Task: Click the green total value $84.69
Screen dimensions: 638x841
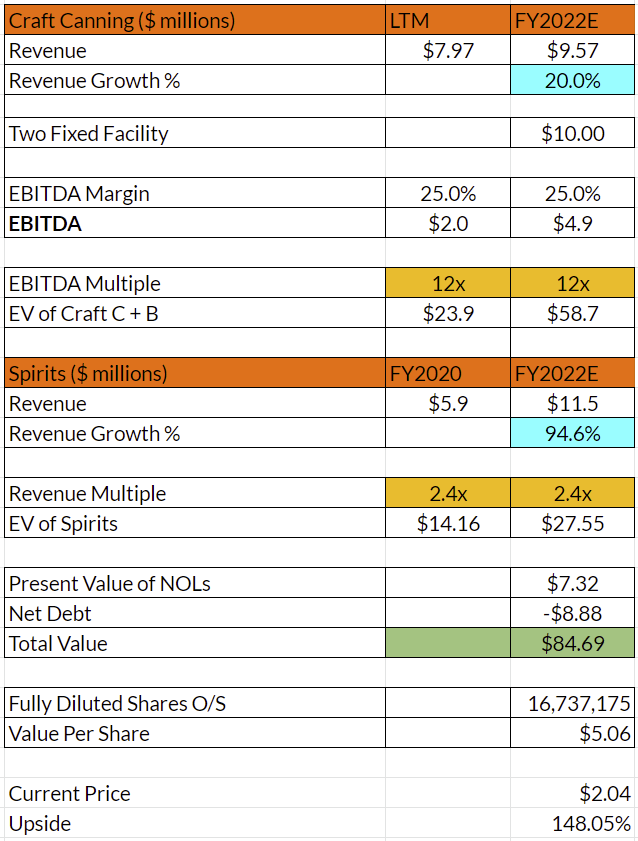Action: [572, 643]
